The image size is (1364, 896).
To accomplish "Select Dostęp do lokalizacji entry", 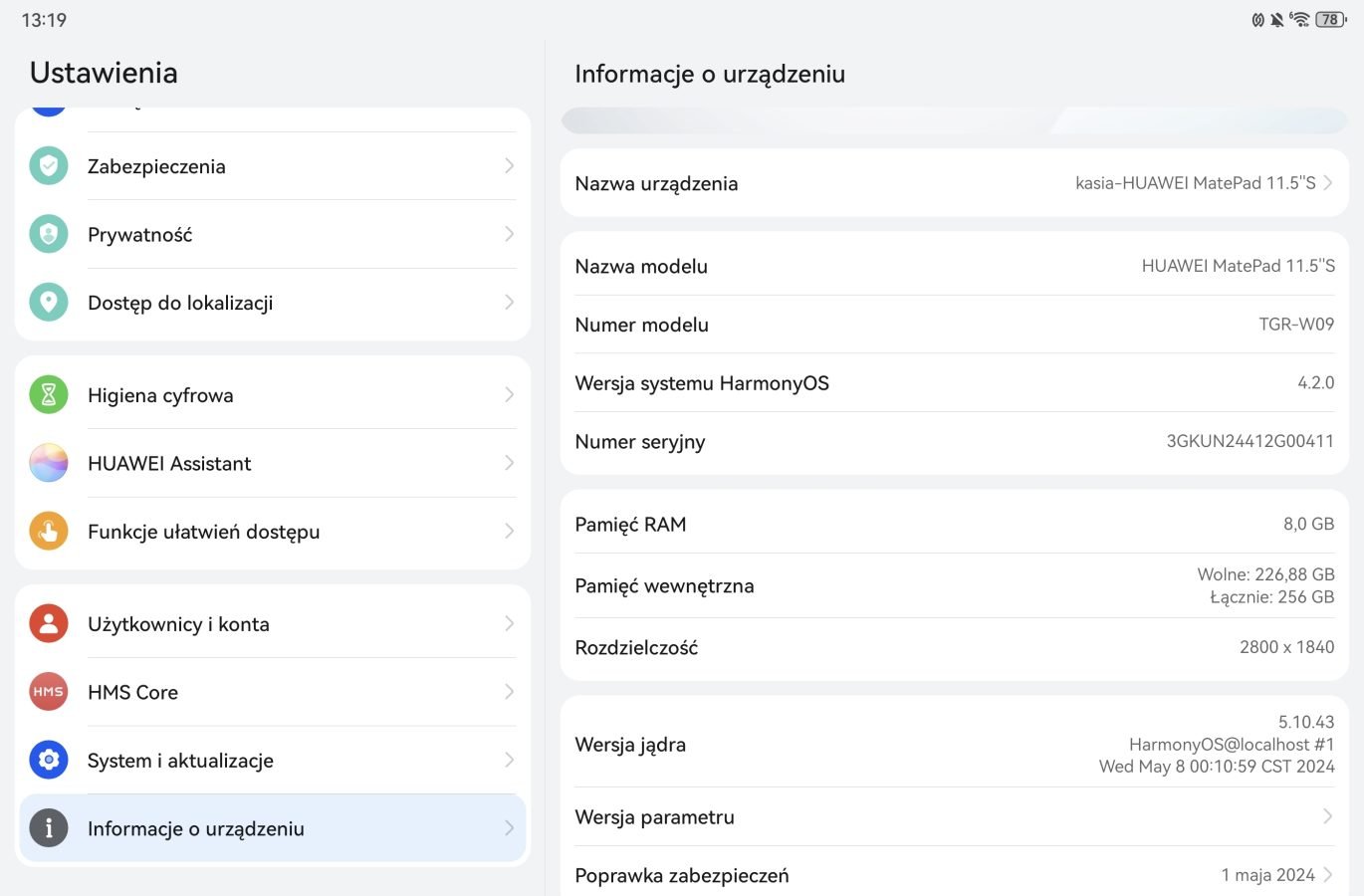I will (273, 303).
